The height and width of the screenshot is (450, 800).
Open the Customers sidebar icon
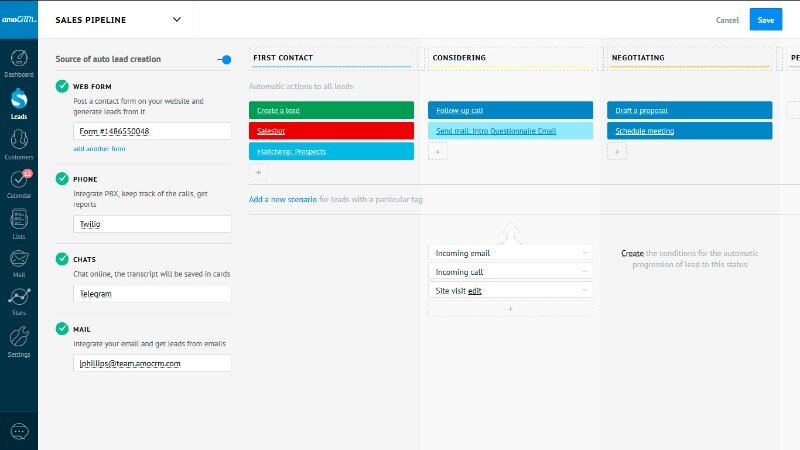(18, 142)
